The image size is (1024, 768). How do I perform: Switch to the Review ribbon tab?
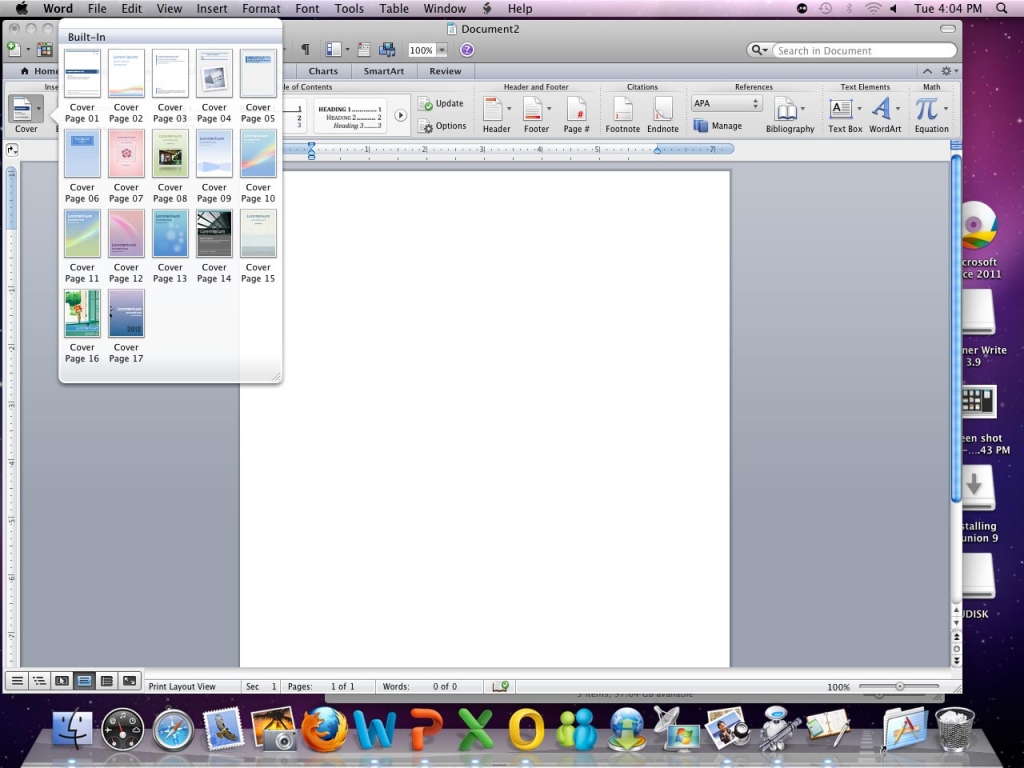[445, 71]
